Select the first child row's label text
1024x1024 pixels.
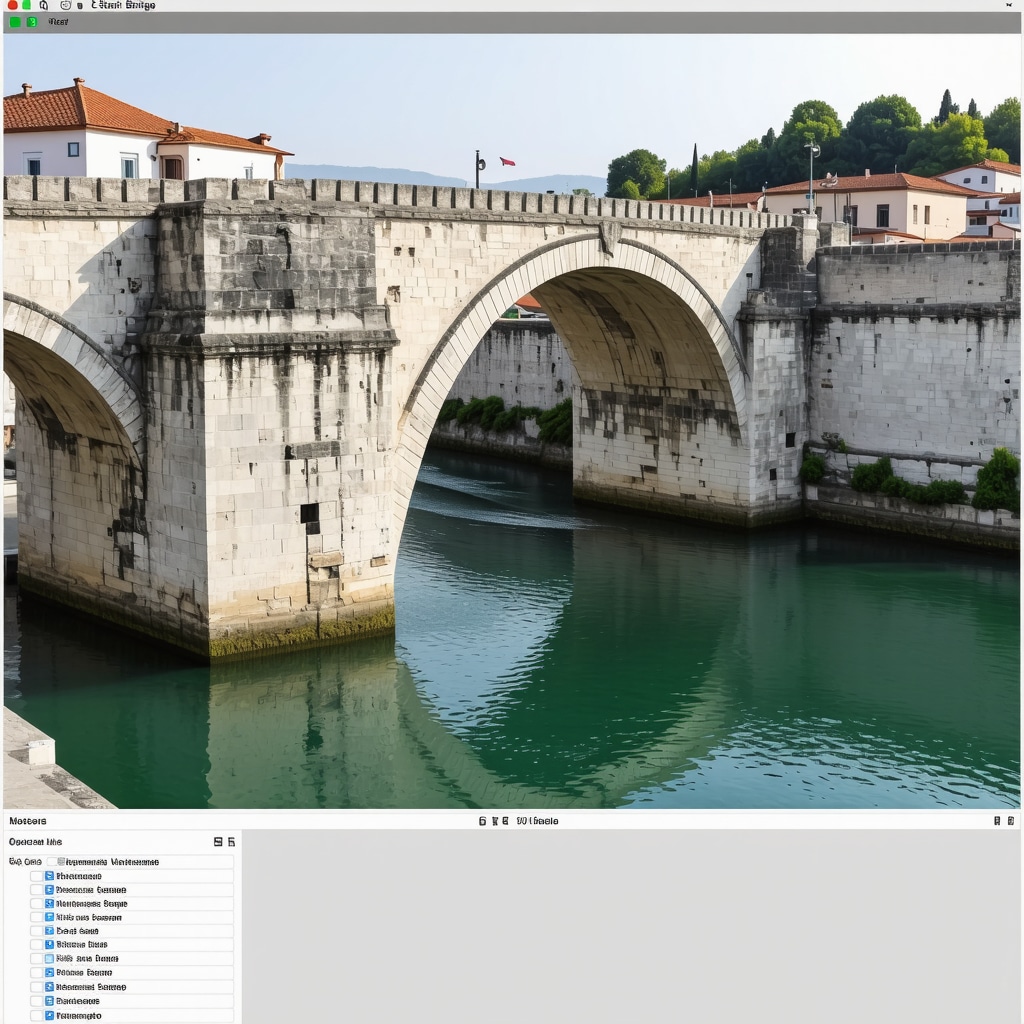pos(79,876)
